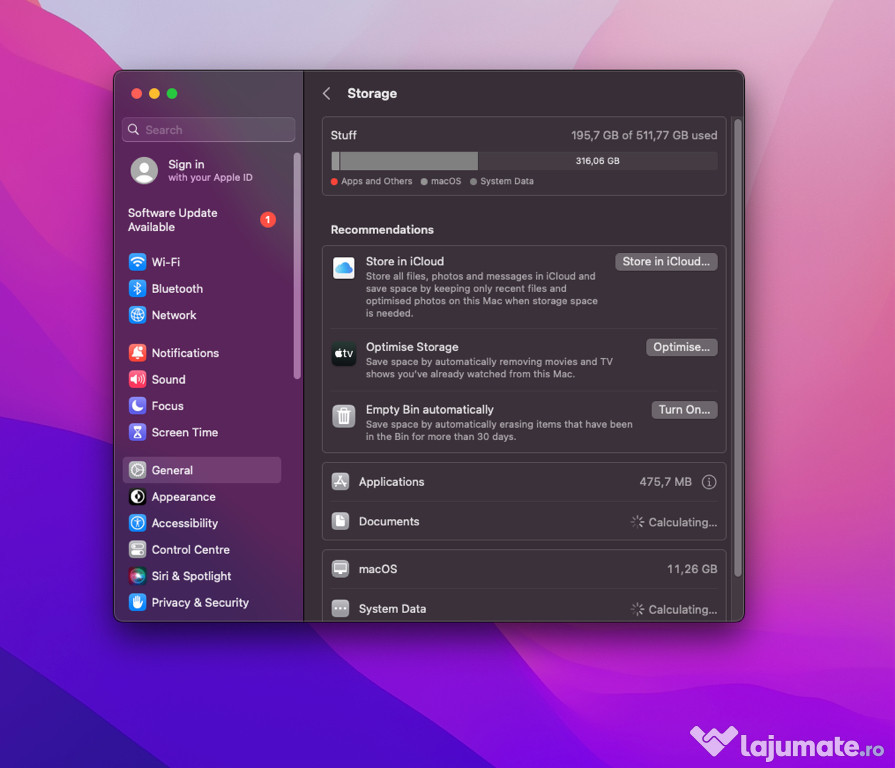Open the Store in iCloud… button
Viewport: 895px width, 768px height.
coord(666,261)
